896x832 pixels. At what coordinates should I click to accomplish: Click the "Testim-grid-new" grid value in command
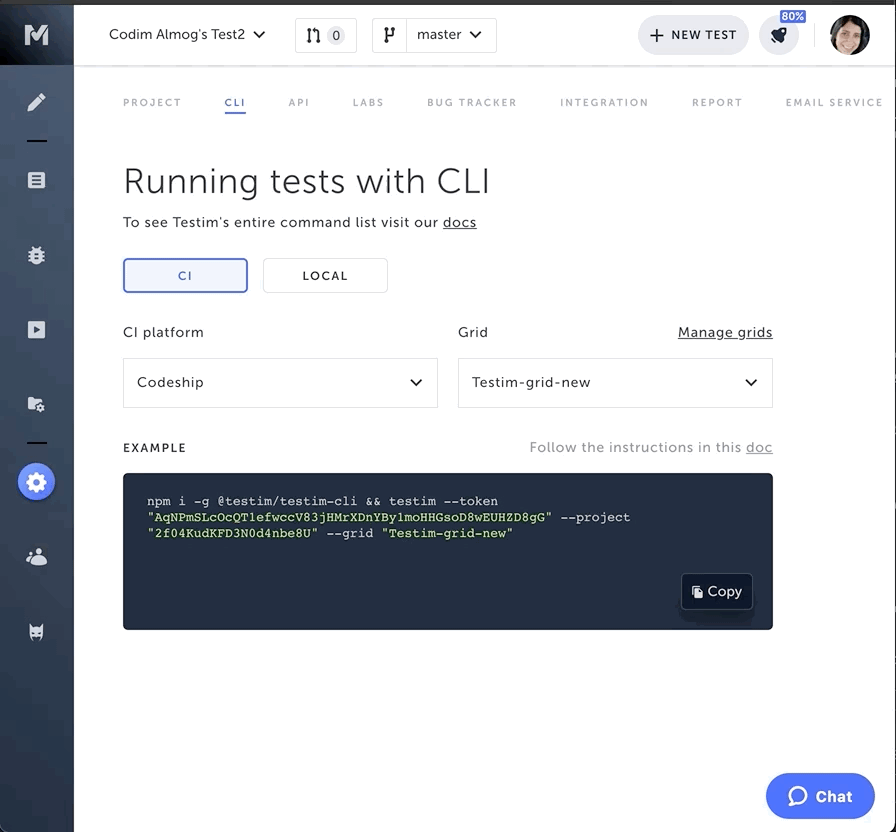pyautogui.click(x=447, y=533)
